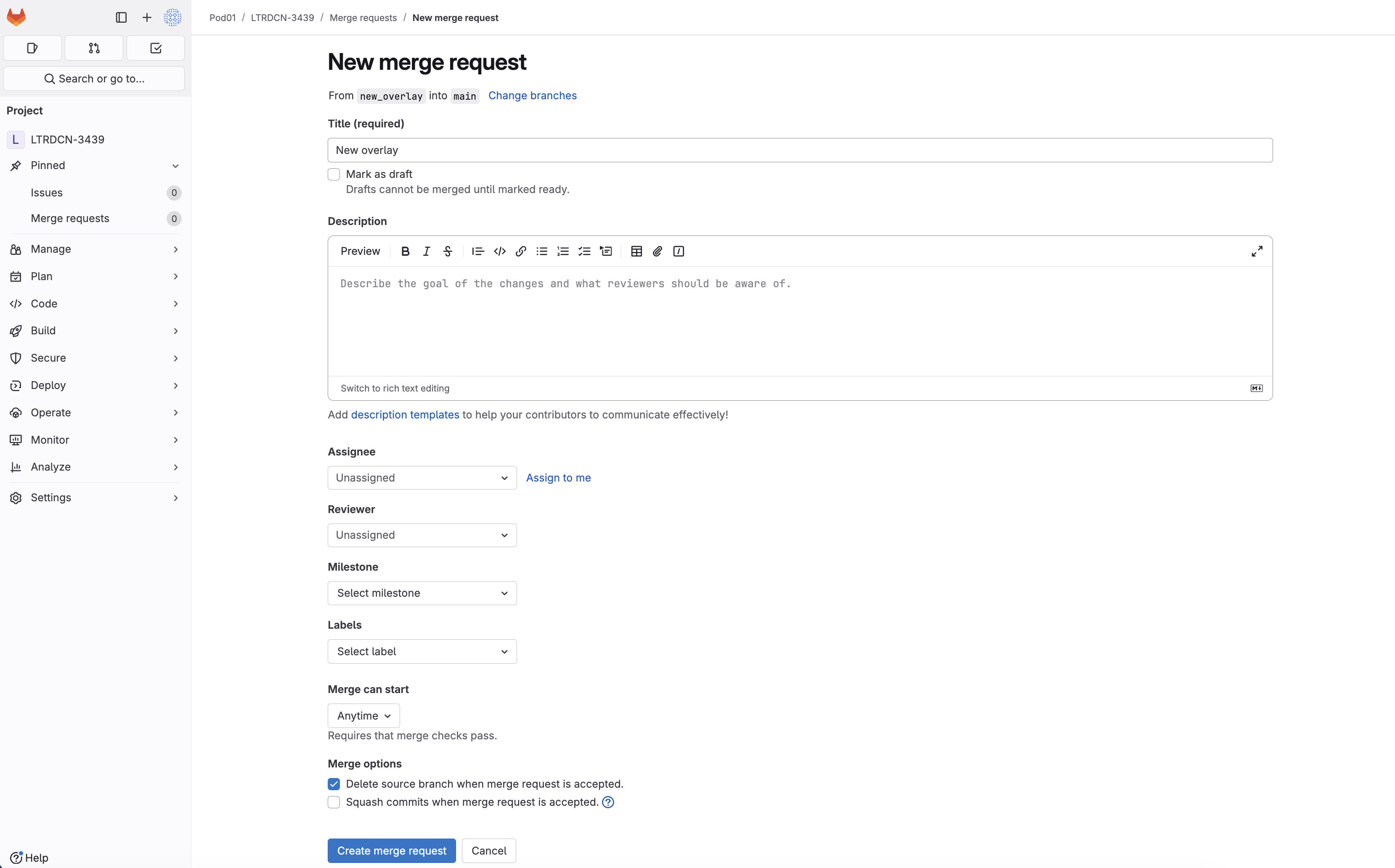The image size is (1395, 868).
Task: Click the bold formatting icon
Action: (x=405, y=251)
